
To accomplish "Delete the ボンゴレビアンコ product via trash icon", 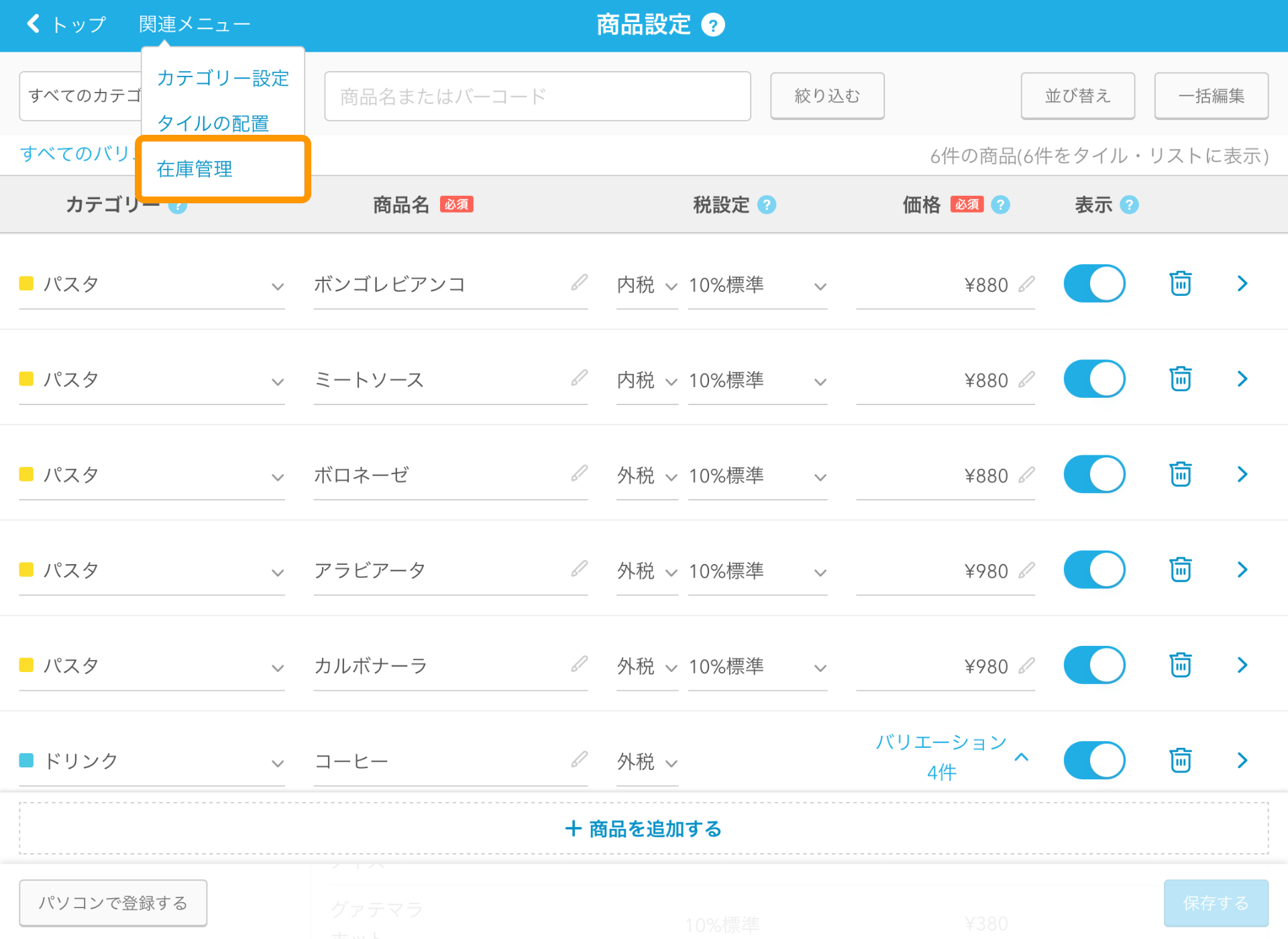I will pyautogui.click(x=1181, y=284).
